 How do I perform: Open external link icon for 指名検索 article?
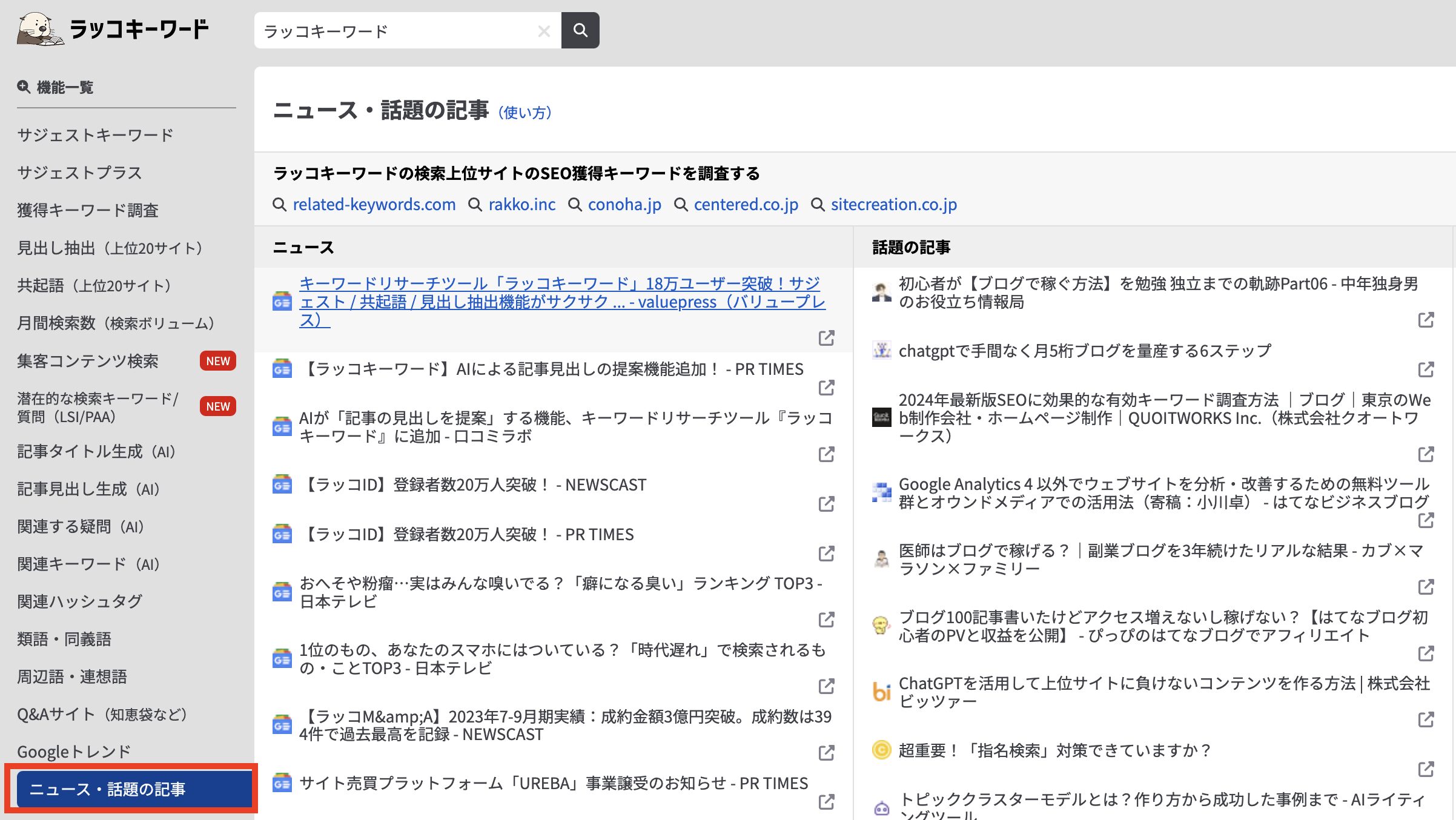click(1426, 769)
